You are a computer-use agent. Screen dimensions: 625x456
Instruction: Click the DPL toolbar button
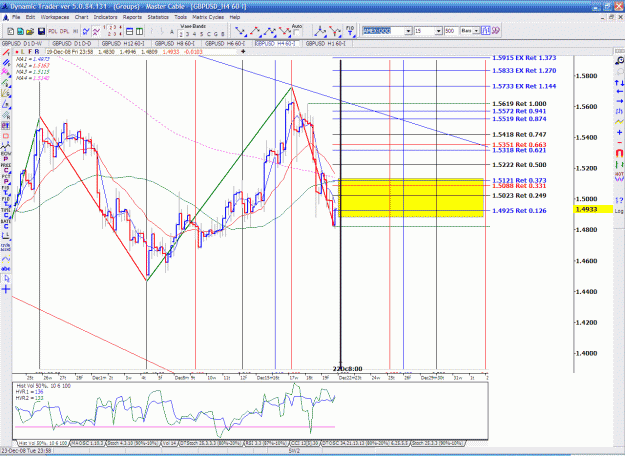64,31
